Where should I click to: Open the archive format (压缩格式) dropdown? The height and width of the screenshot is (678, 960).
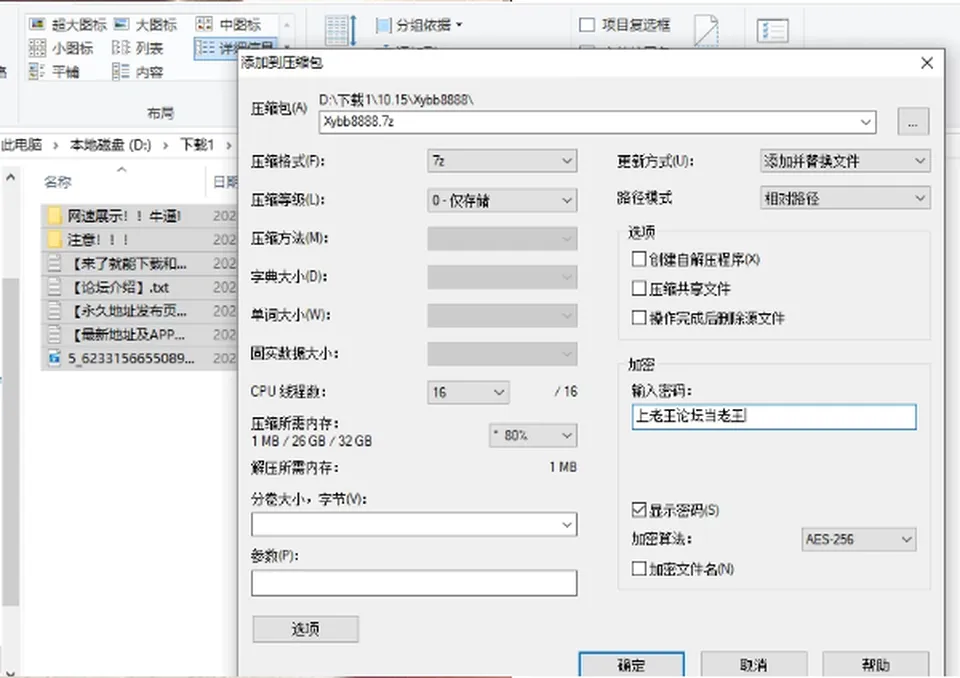click(x=502, y=161)
